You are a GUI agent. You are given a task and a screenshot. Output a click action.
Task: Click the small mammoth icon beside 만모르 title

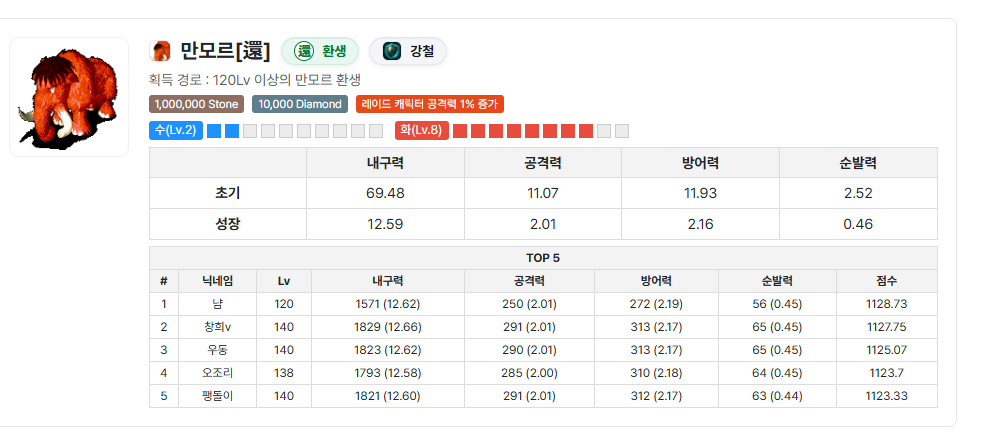(x=160, y=51)
